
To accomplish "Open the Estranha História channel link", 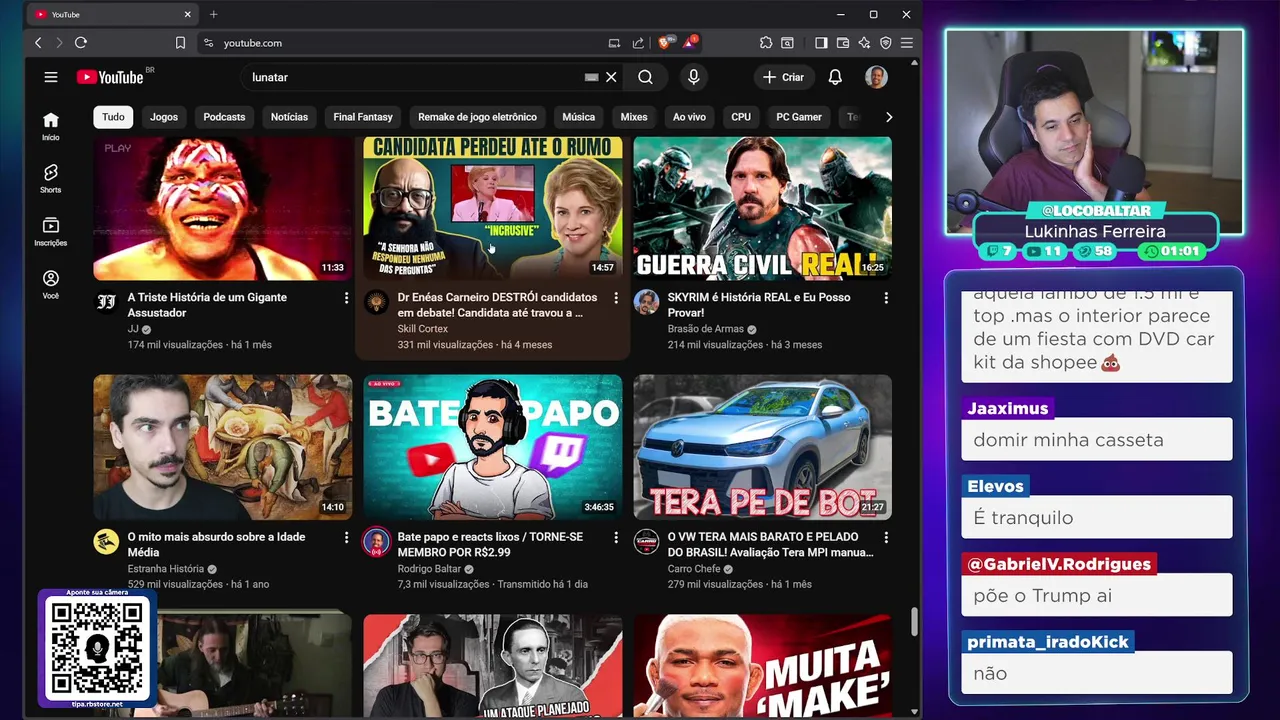I will click(166, 569).
